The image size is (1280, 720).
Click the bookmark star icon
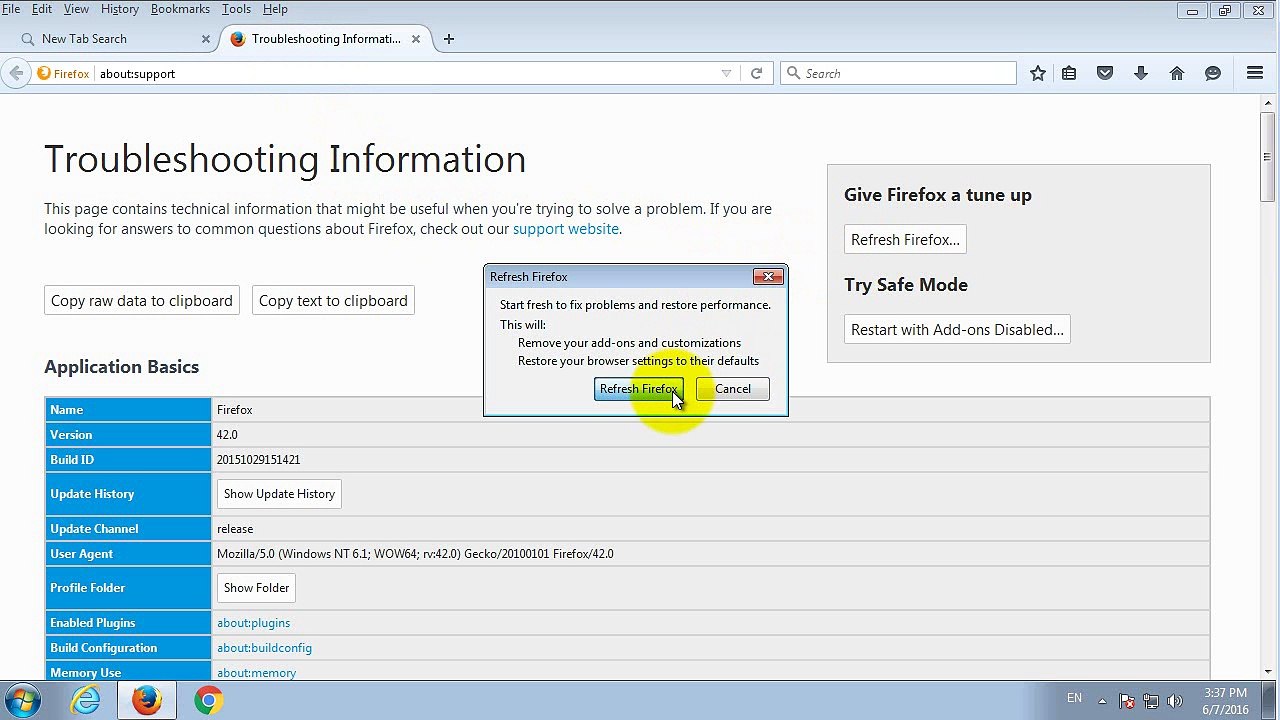click(x=1038, y=73)
